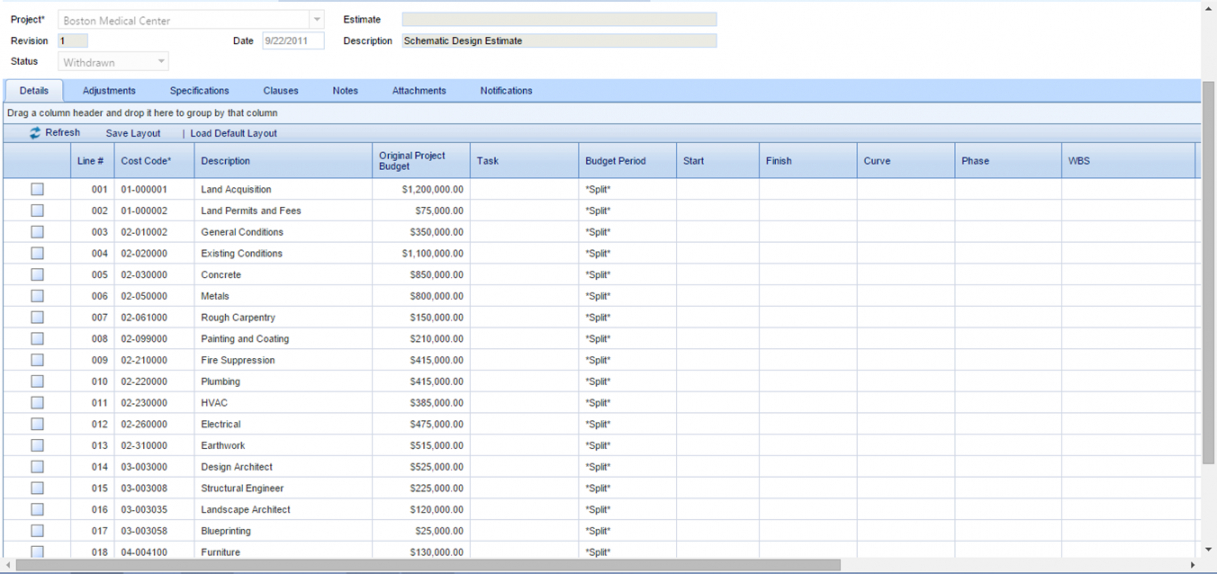Click the horizontal scrollbar right arrow
The image size is (1217, 574).
point(1192,565)
